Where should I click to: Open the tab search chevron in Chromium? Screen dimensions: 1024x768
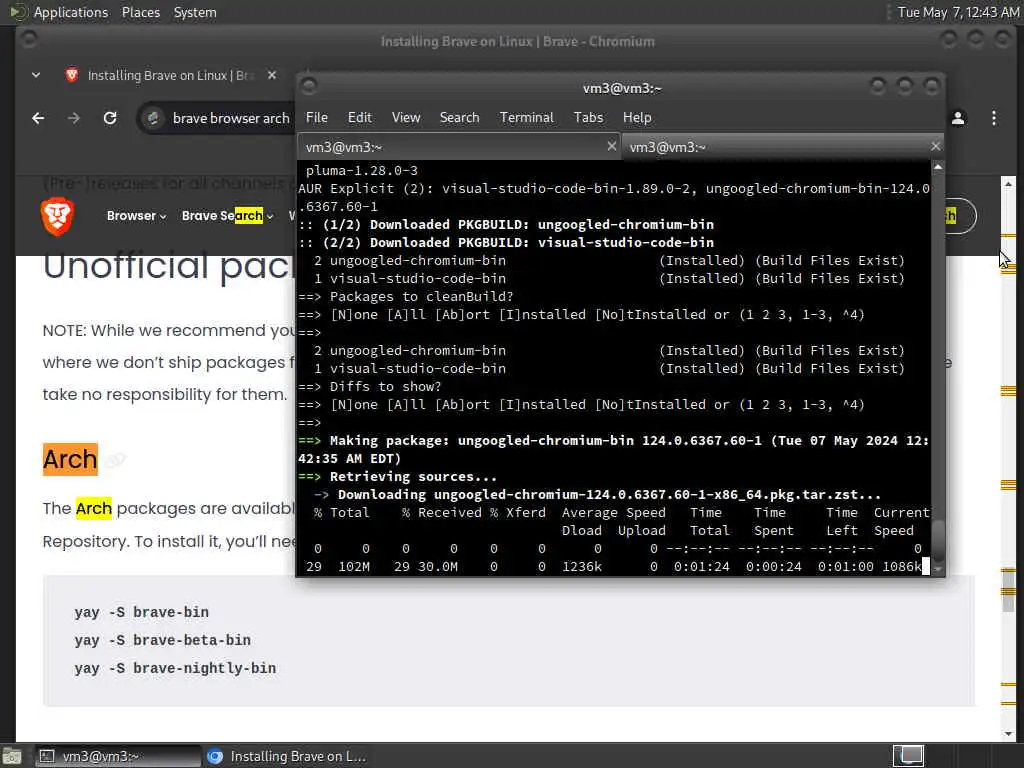tap(36, 75)
